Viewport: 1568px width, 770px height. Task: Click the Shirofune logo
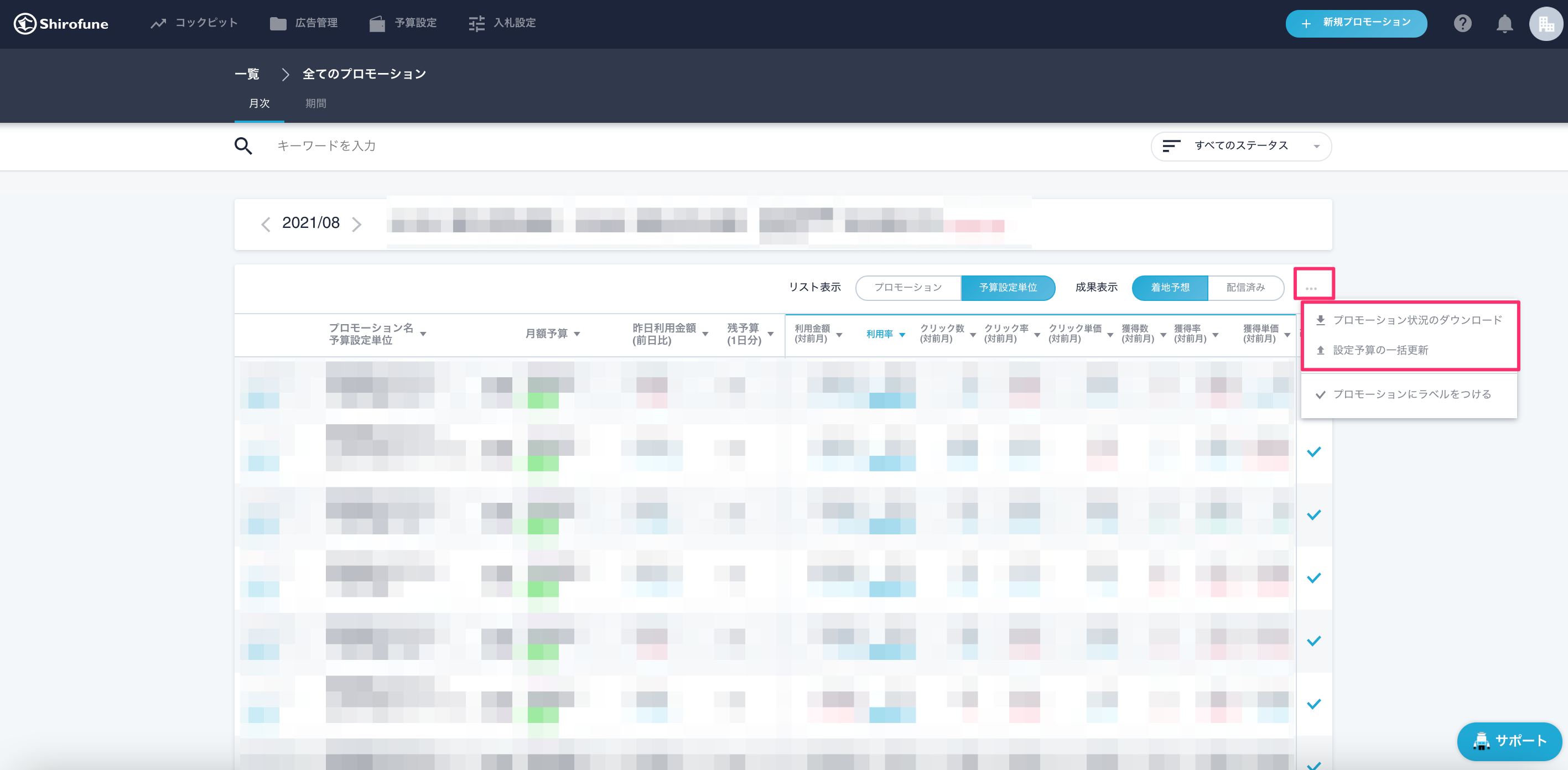click(x=61, y=24)
